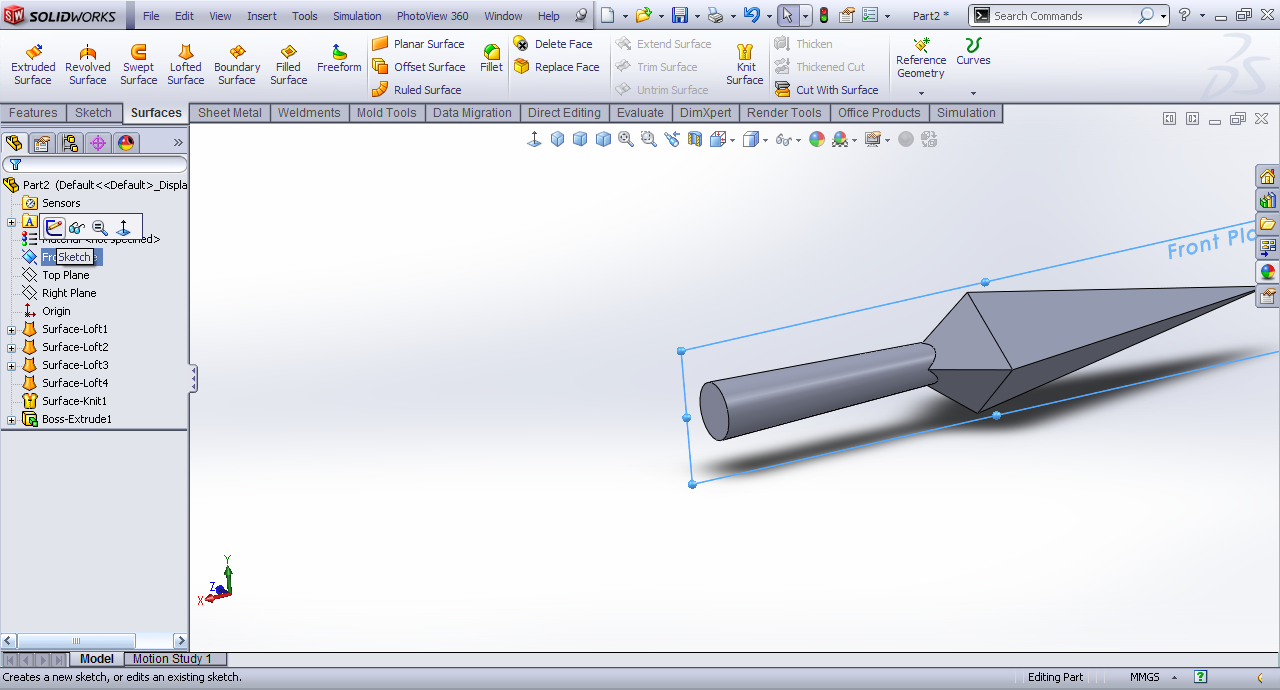The width and height of the screenshot is (1280, 690).
Task: Open the Section View tool
Action: point(694,140)
